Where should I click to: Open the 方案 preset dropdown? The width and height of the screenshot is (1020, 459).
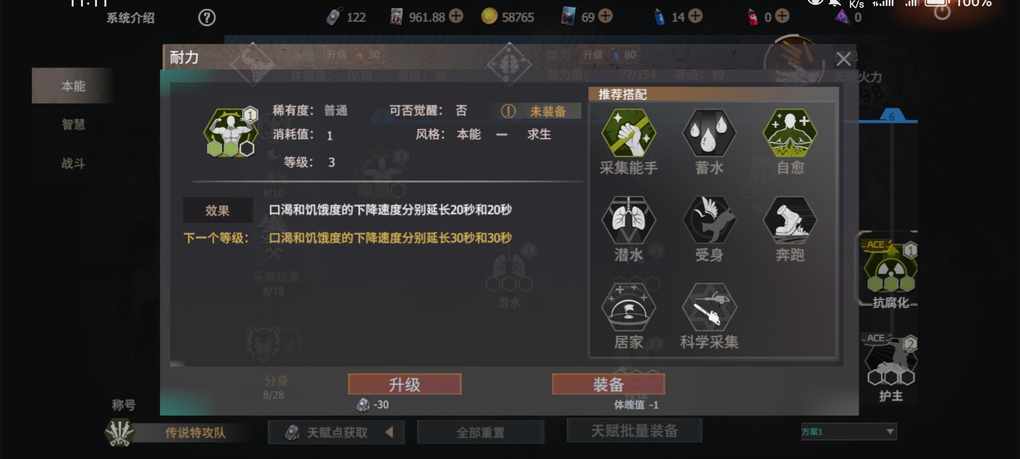pos(849,431)
